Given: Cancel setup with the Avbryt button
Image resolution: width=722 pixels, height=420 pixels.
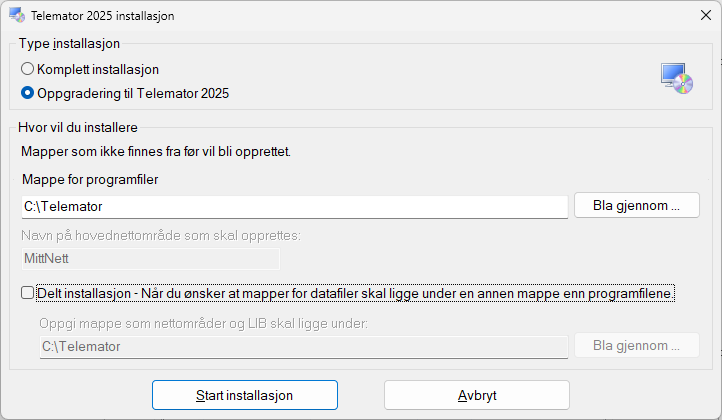Looking at the screenshot, I should 477,395.
